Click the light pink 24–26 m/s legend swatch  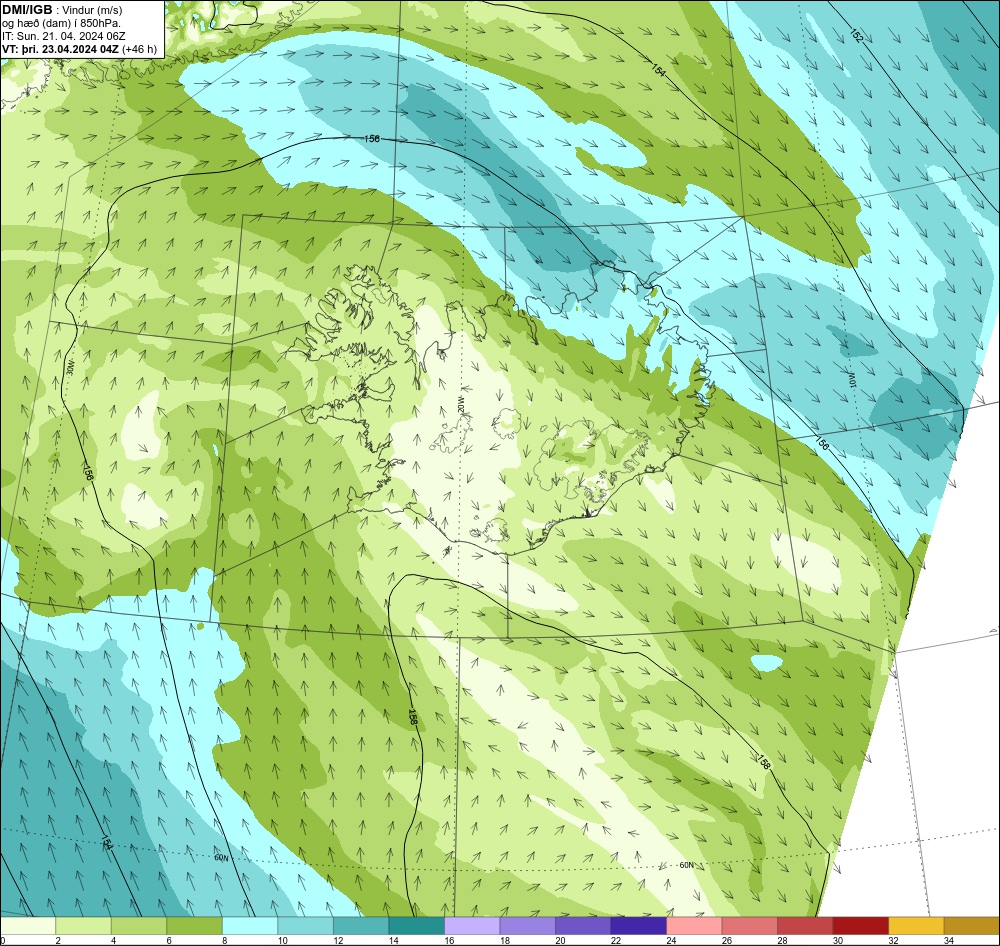pos(694,925)
